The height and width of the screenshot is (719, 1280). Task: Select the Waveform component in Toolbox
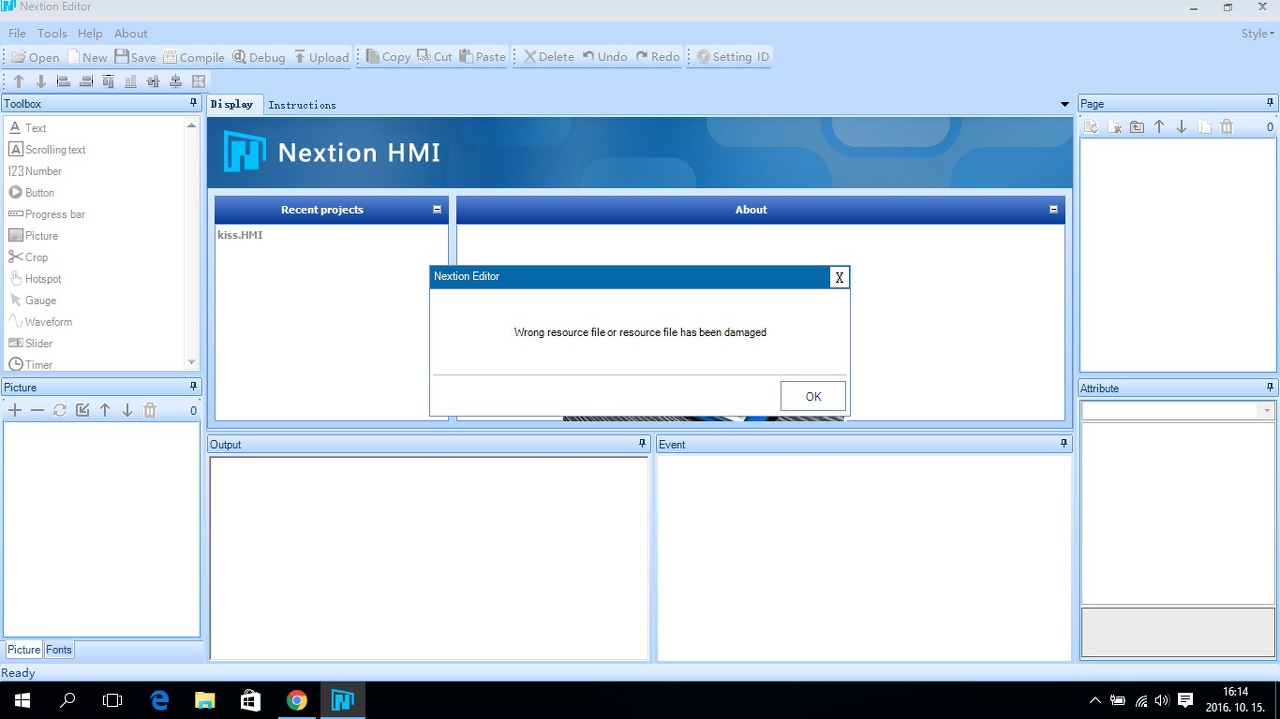(40, 322)
